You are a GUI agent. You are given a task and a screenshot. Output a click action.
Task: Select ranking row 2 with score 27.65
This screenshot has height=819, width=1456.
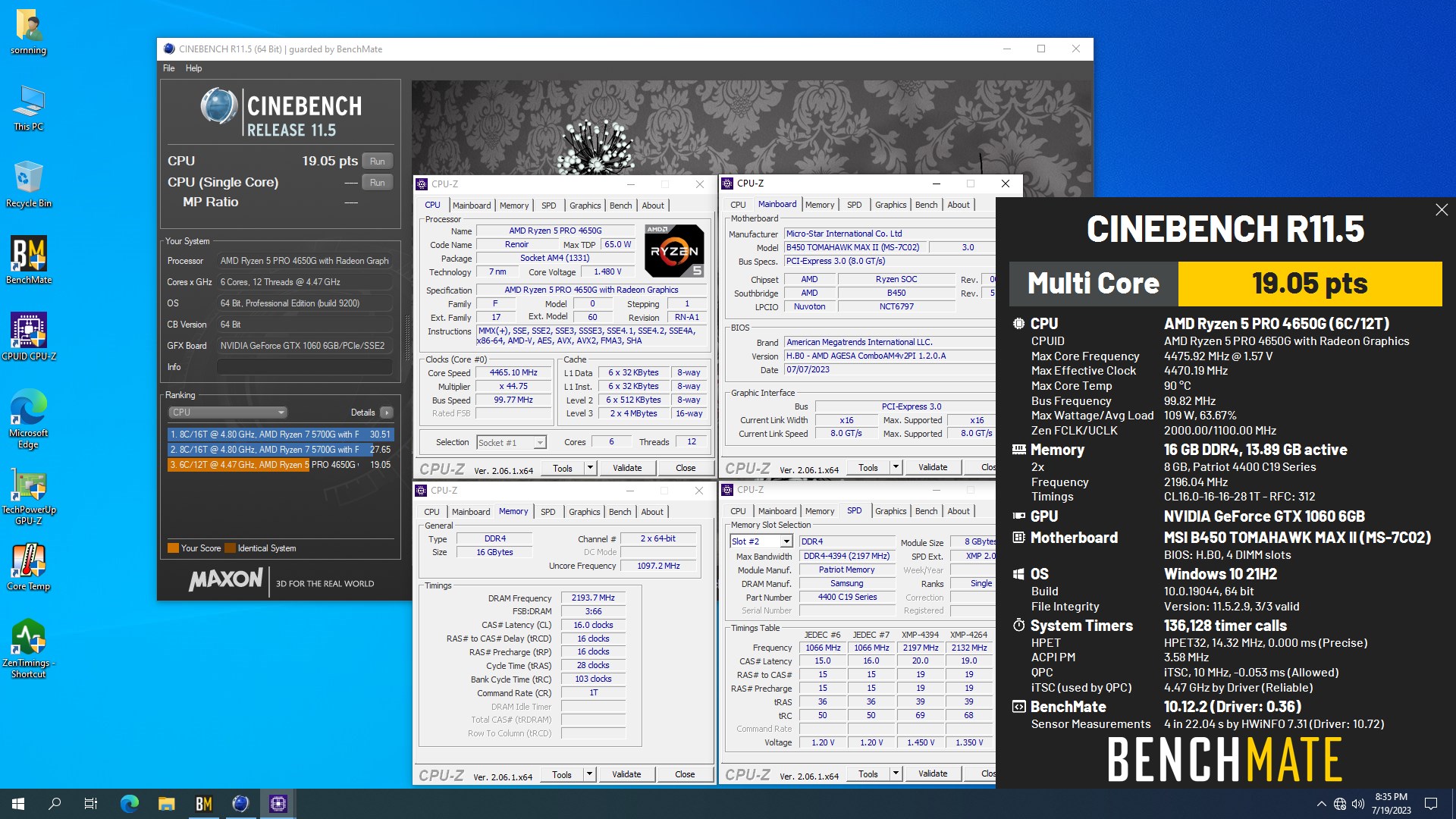click(x=280, y=450)
